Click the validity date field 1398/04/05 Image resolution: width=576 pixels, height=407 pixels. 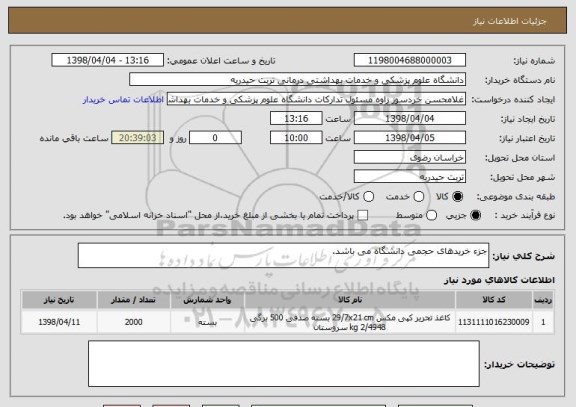click(x=410, y=138)
